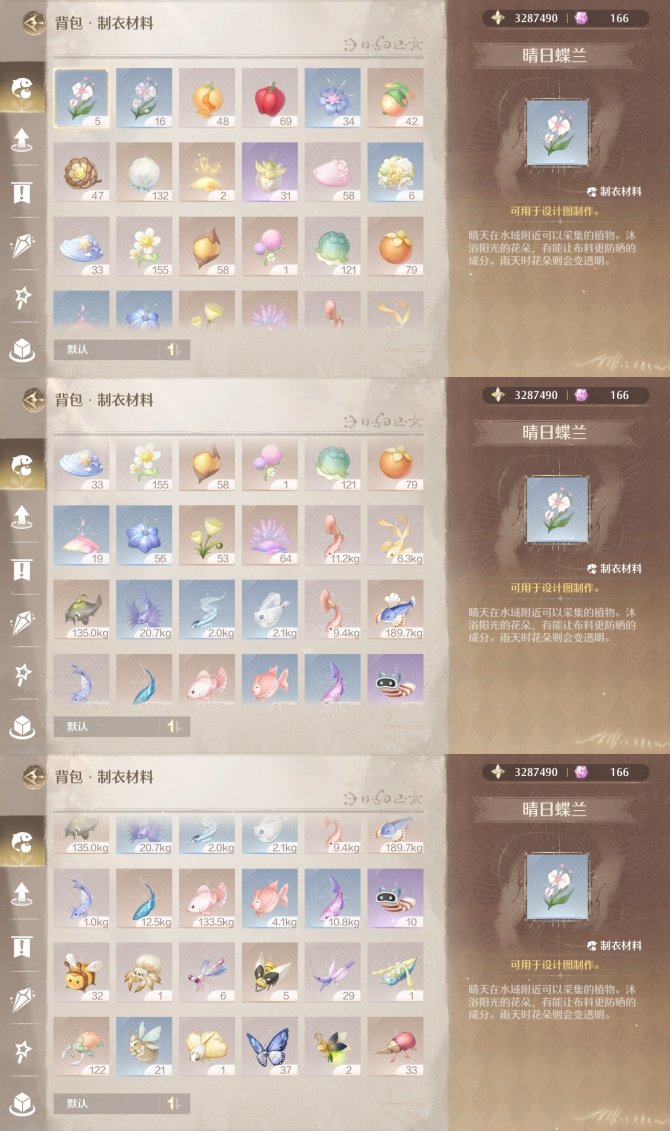Viewport: 670px width, 1131px height.
Task: Toggle sort order arrow beneath the butterfly row
Action: pyautogui.click(x=173, y=1103)
